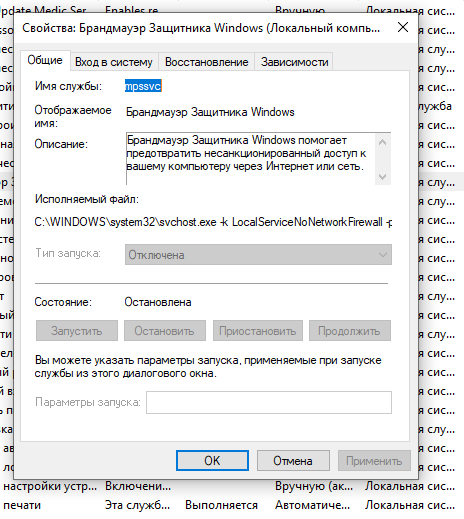Viewport: 464px width, 519px height.
Task: Expand the Тип запуска dropdown arrow
Action: click(x=383, y=255)
